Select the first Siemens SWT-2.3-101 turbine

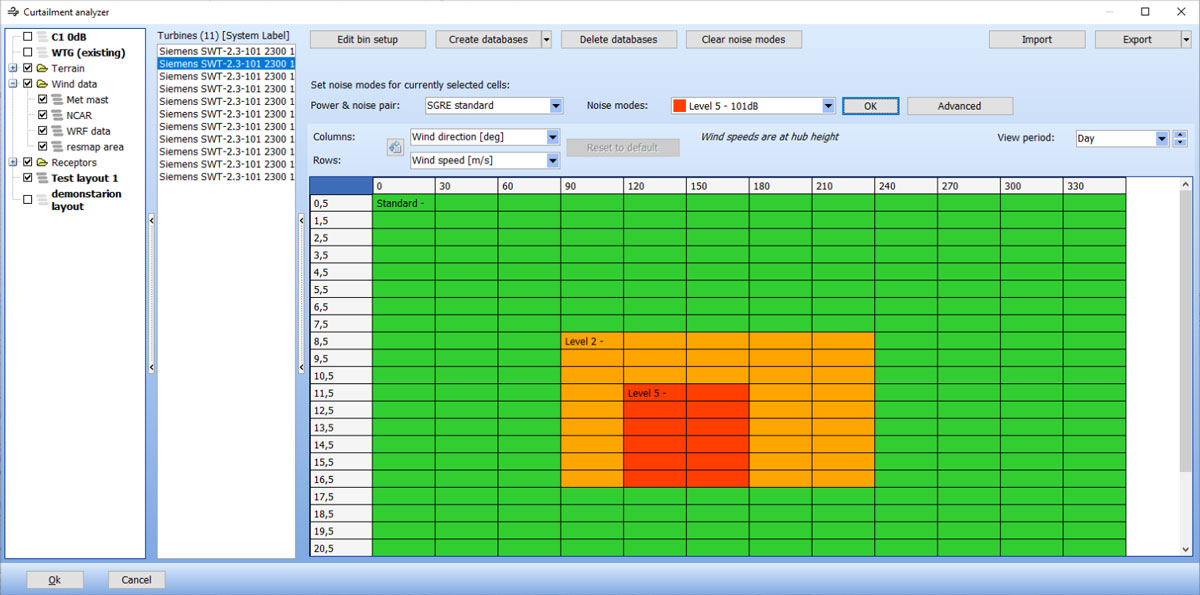click(x=226, y=50)
